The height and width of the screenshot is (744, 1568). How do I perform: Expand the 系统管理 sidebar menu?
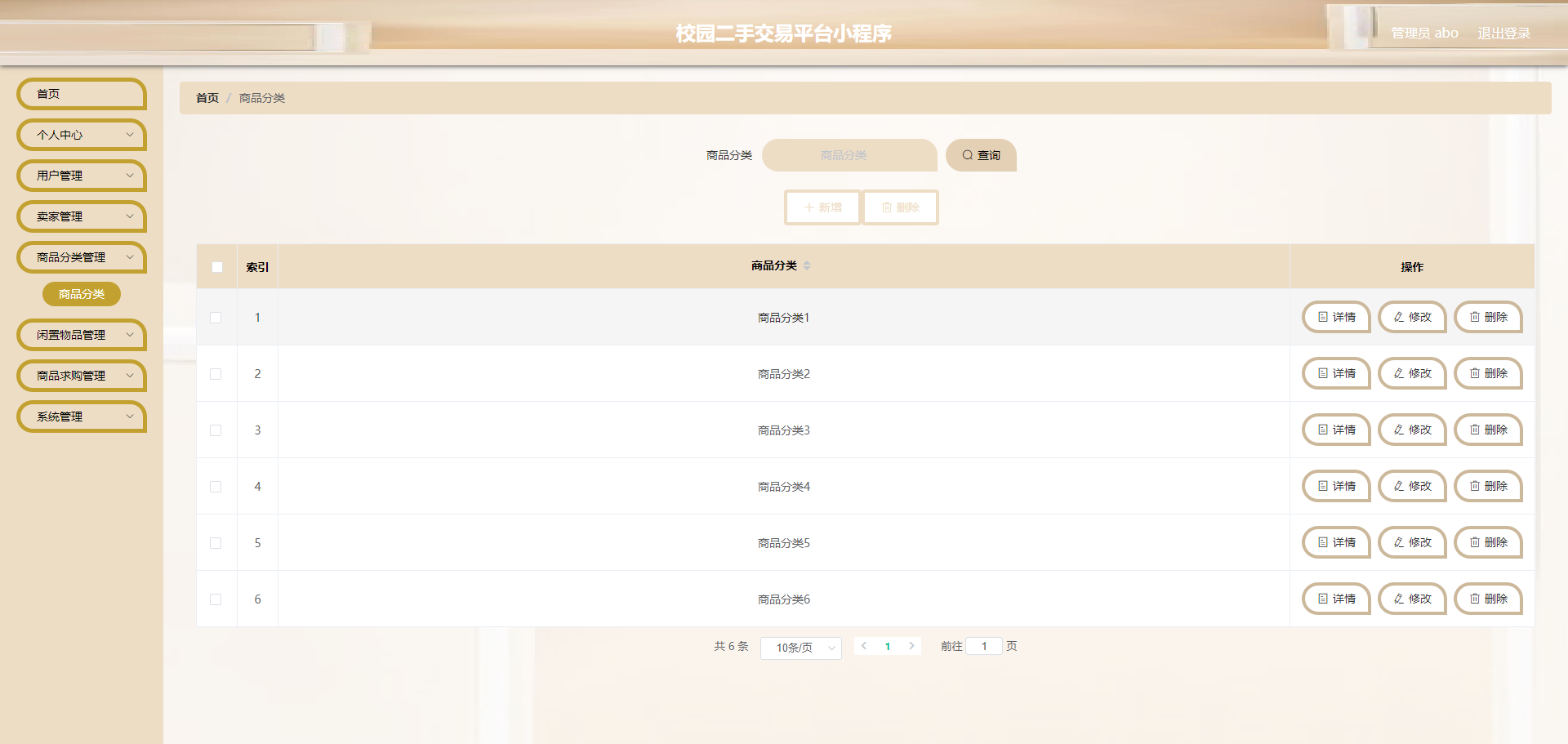tap(82, 417)
